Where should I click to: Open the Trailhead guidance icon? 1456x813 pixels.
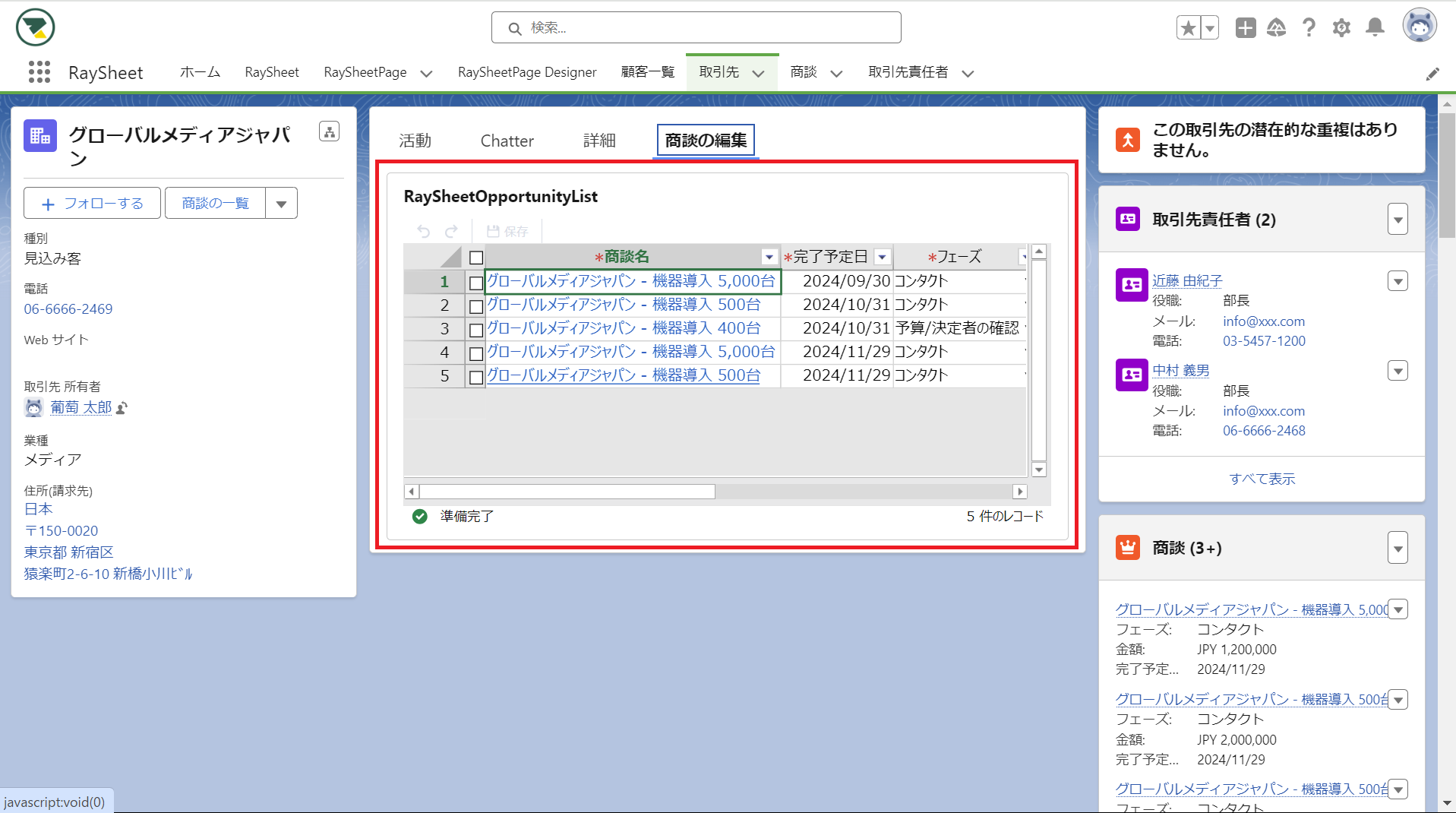pos(1277,28)
